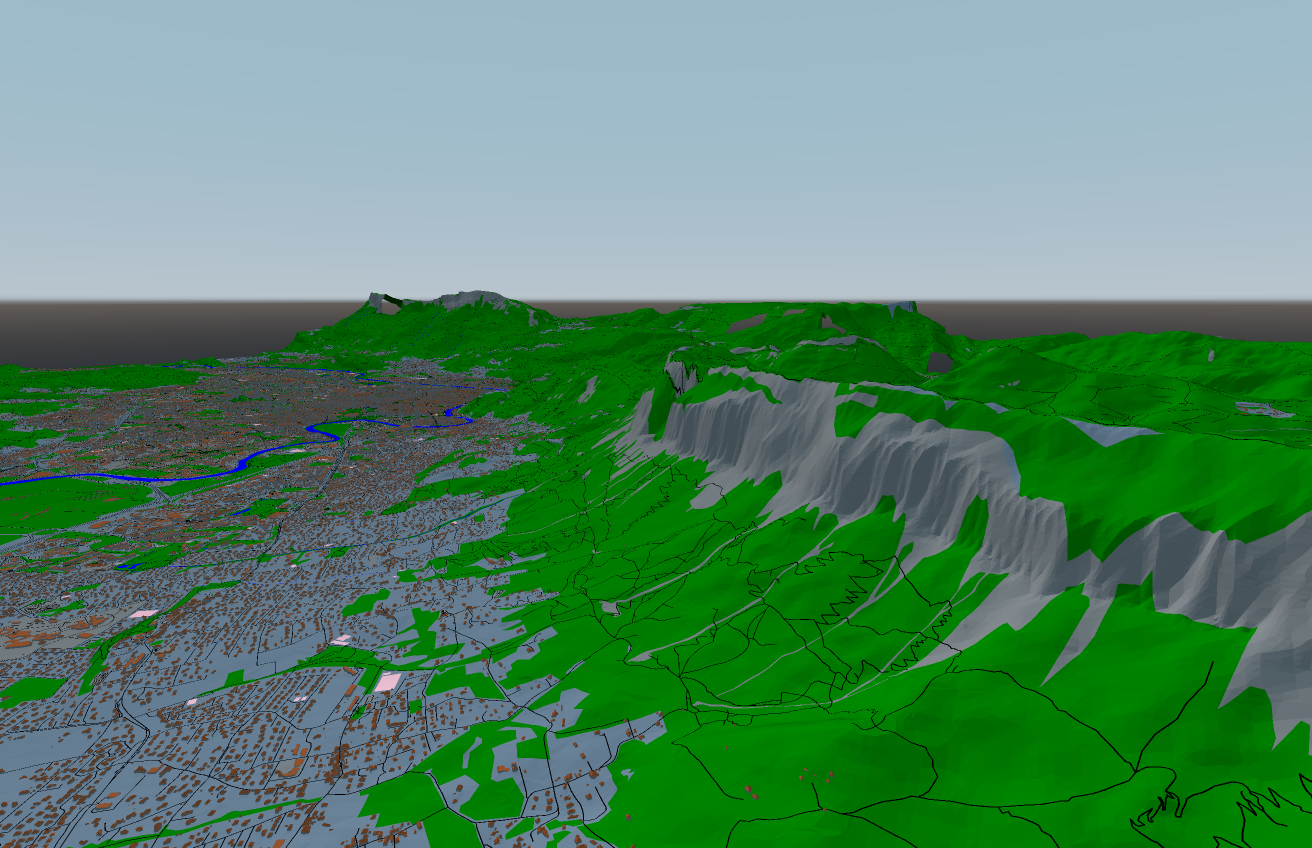Select the dark gray patch on distant ridge
The height and width of the screenshot is (848, 1312).
pyautogui.click(x=939, y=361)
